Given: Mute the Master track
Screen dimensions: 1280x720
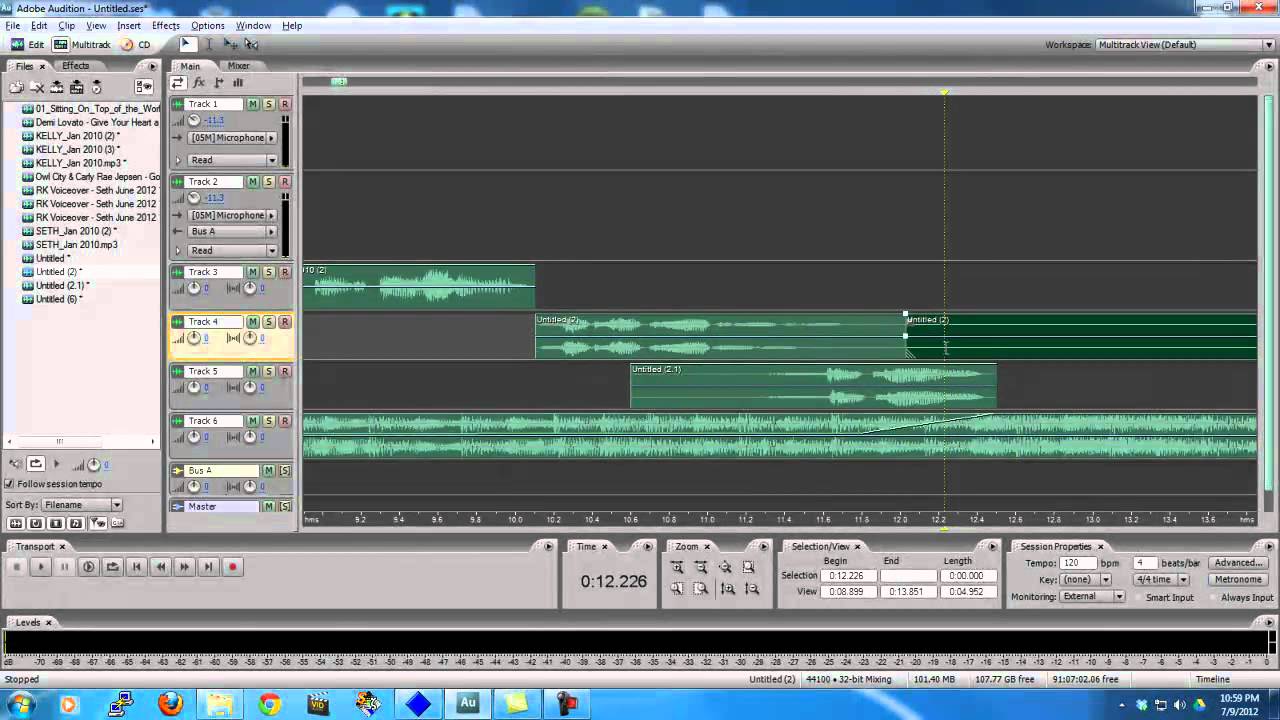Looking at the screenshot, I should (268, 506).
